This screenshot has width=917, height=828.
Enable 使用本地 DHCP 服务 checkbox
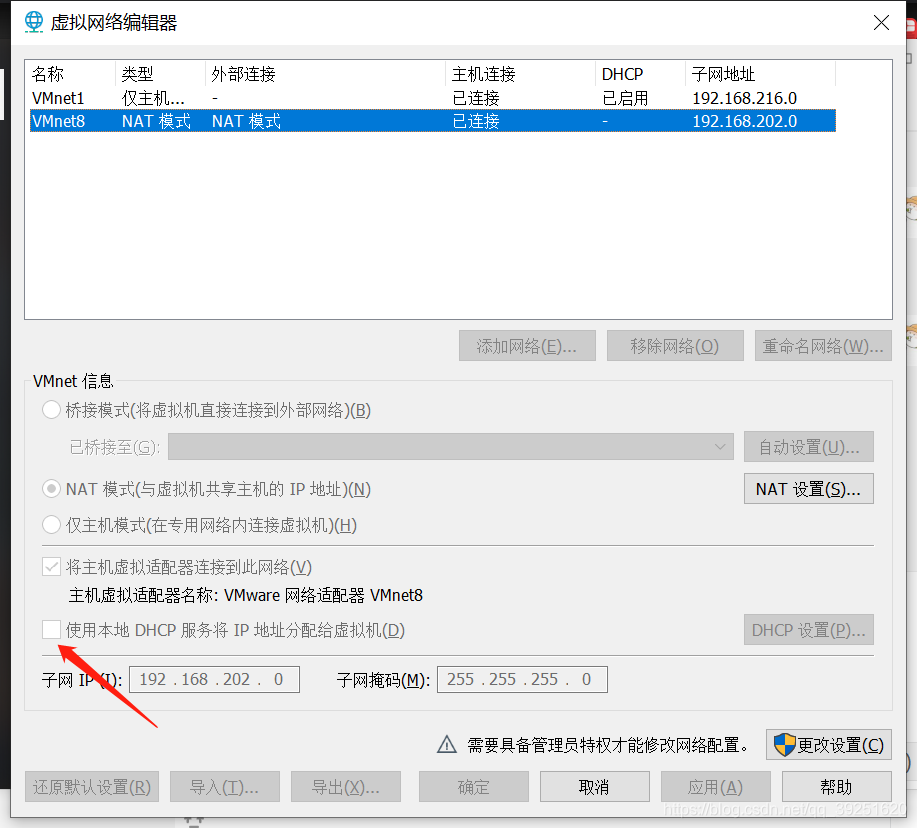click(x=51, y=630)
